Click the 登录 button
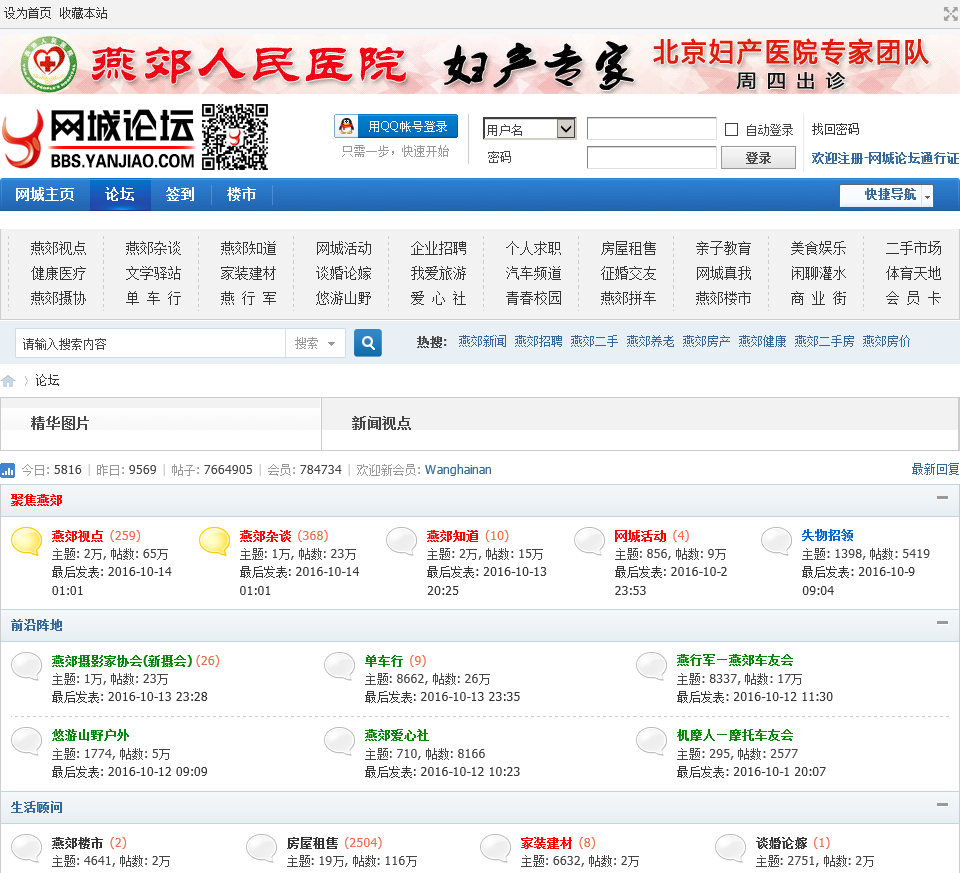 pyautogui.click(x=758, y=158)
